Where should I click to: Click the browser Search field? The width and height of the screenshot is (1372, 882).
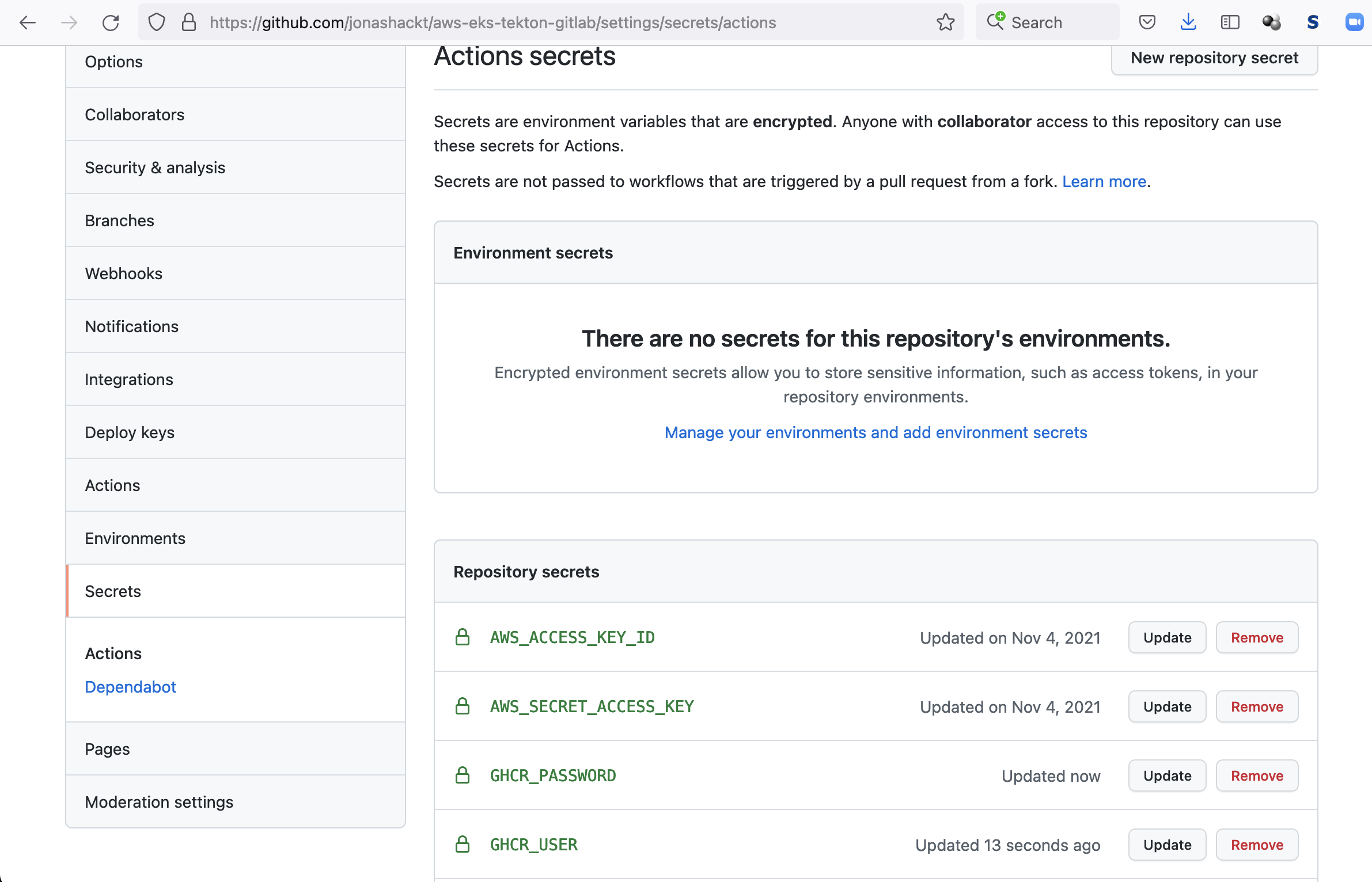pos(1048,22)
